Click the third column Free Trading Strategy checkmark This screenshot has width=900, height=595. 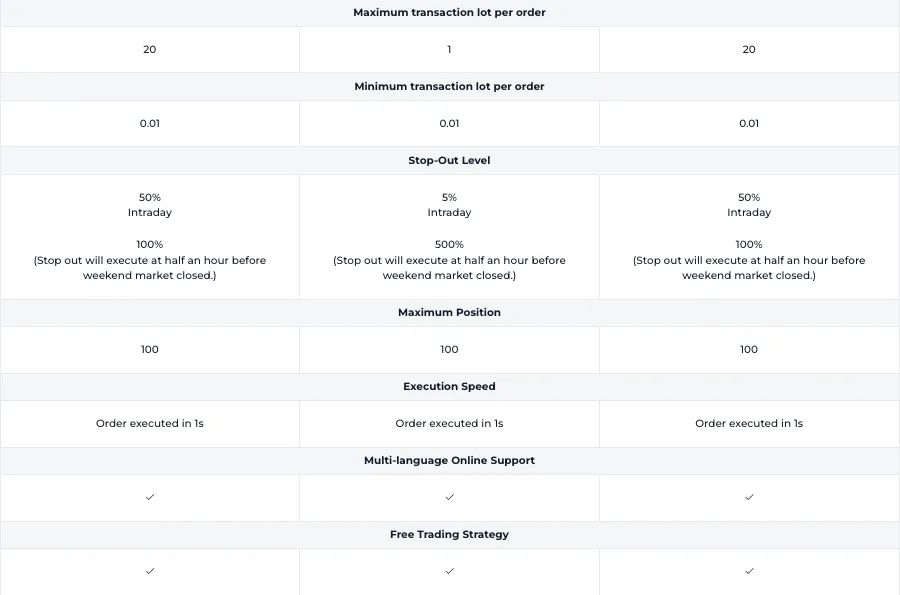click(x=749, y=571)
